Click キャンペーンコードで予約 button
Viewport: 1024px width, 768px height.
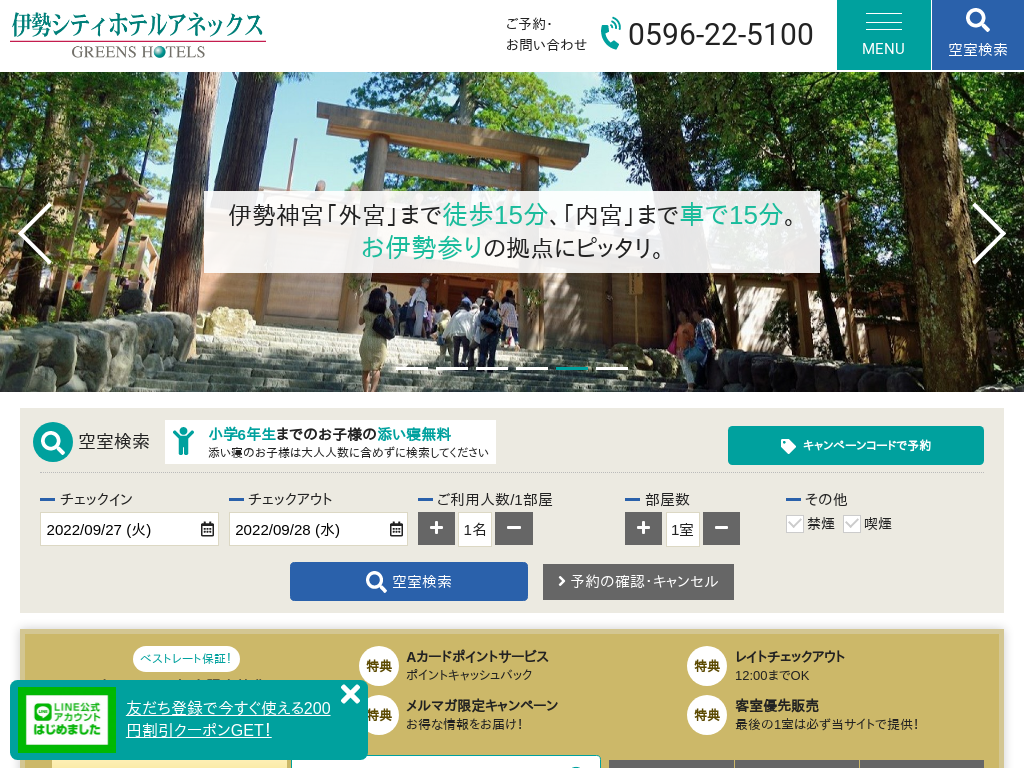[x=856, y=445]
